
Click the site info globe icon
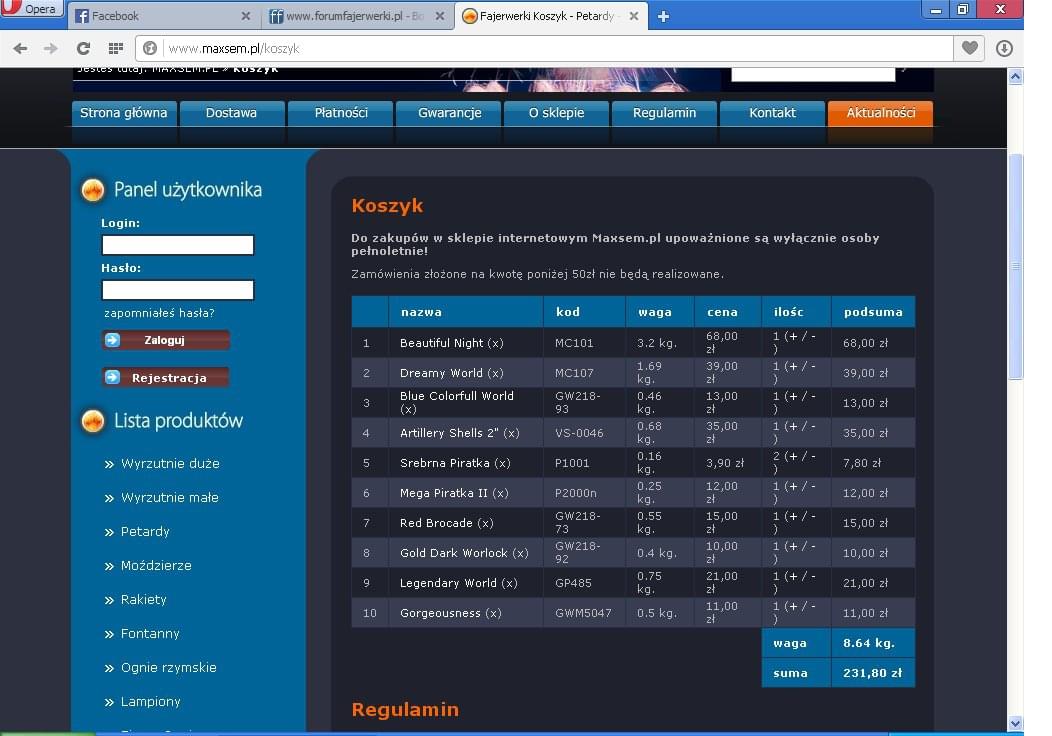[x=150, y=48]
